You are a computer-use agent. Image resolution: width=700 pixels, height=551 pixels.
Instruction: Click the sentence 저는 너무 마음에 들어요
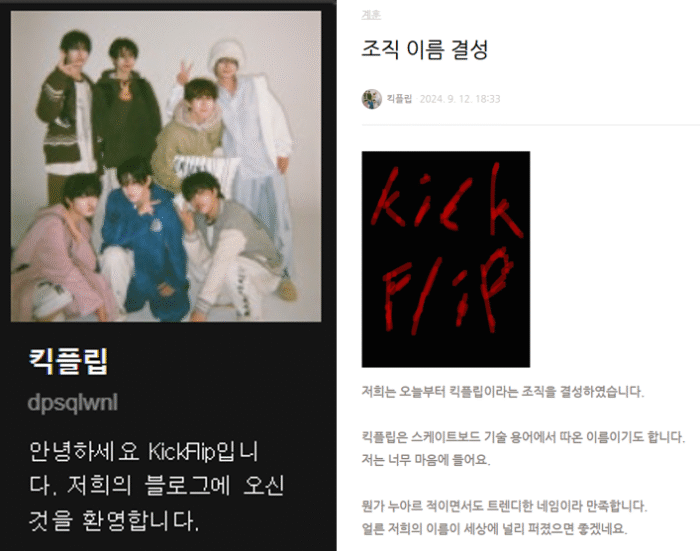(426, 459)
